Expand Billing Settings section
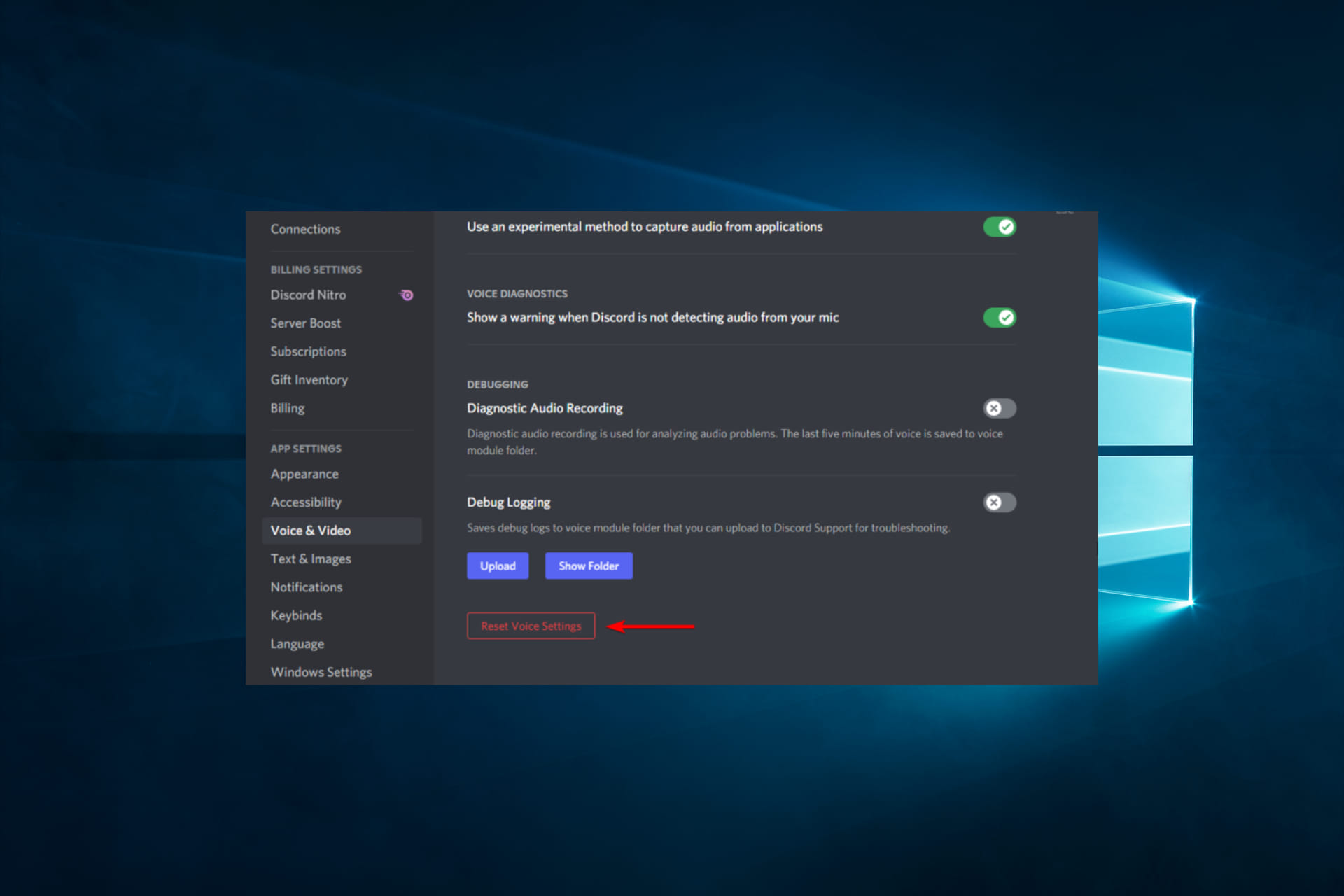Image resolution: width=1344 pixels, height=896 pixels. click(x=315, y=269)
